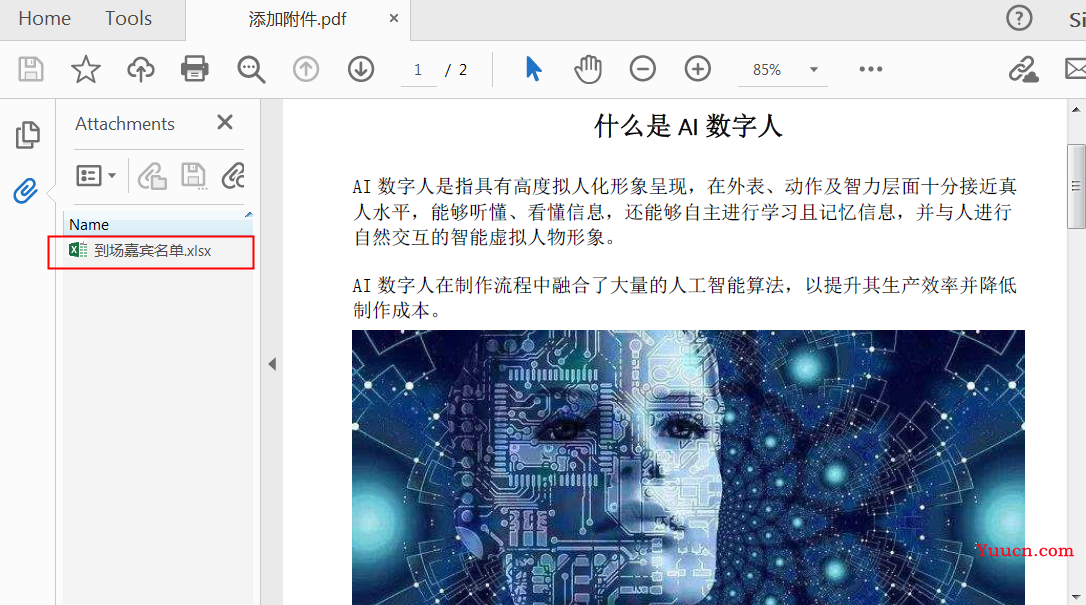Screen dimensions: 1086x605
Task: Bookmark document with the star icon
Action: point(86,69)
